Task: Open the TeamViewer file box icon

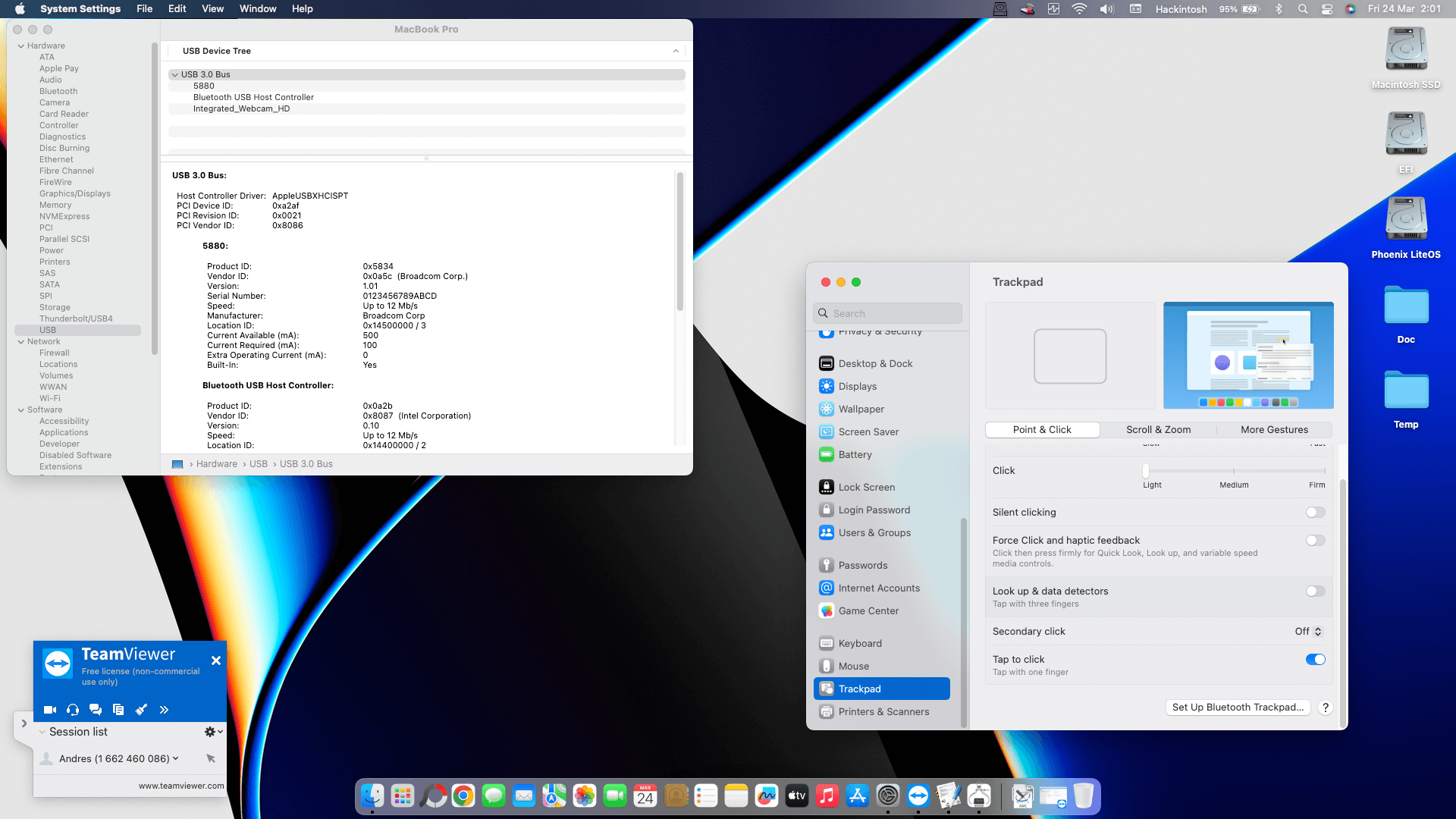Action: (118, 710)
